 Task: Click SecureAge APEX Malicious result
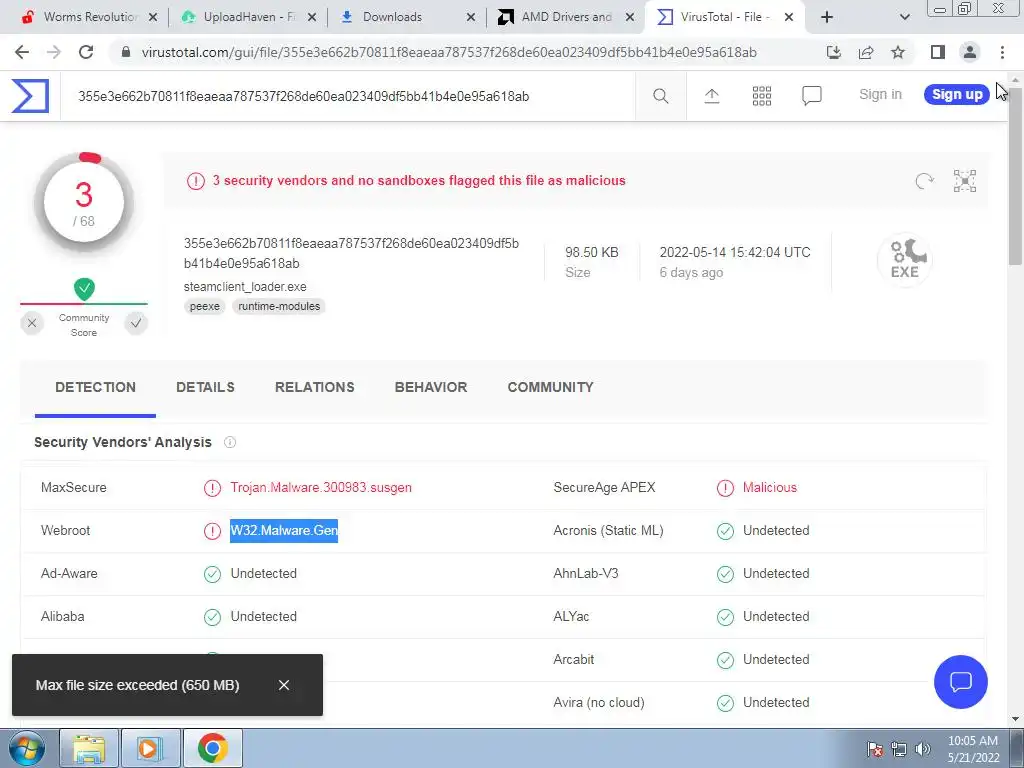tap(770, 487)
